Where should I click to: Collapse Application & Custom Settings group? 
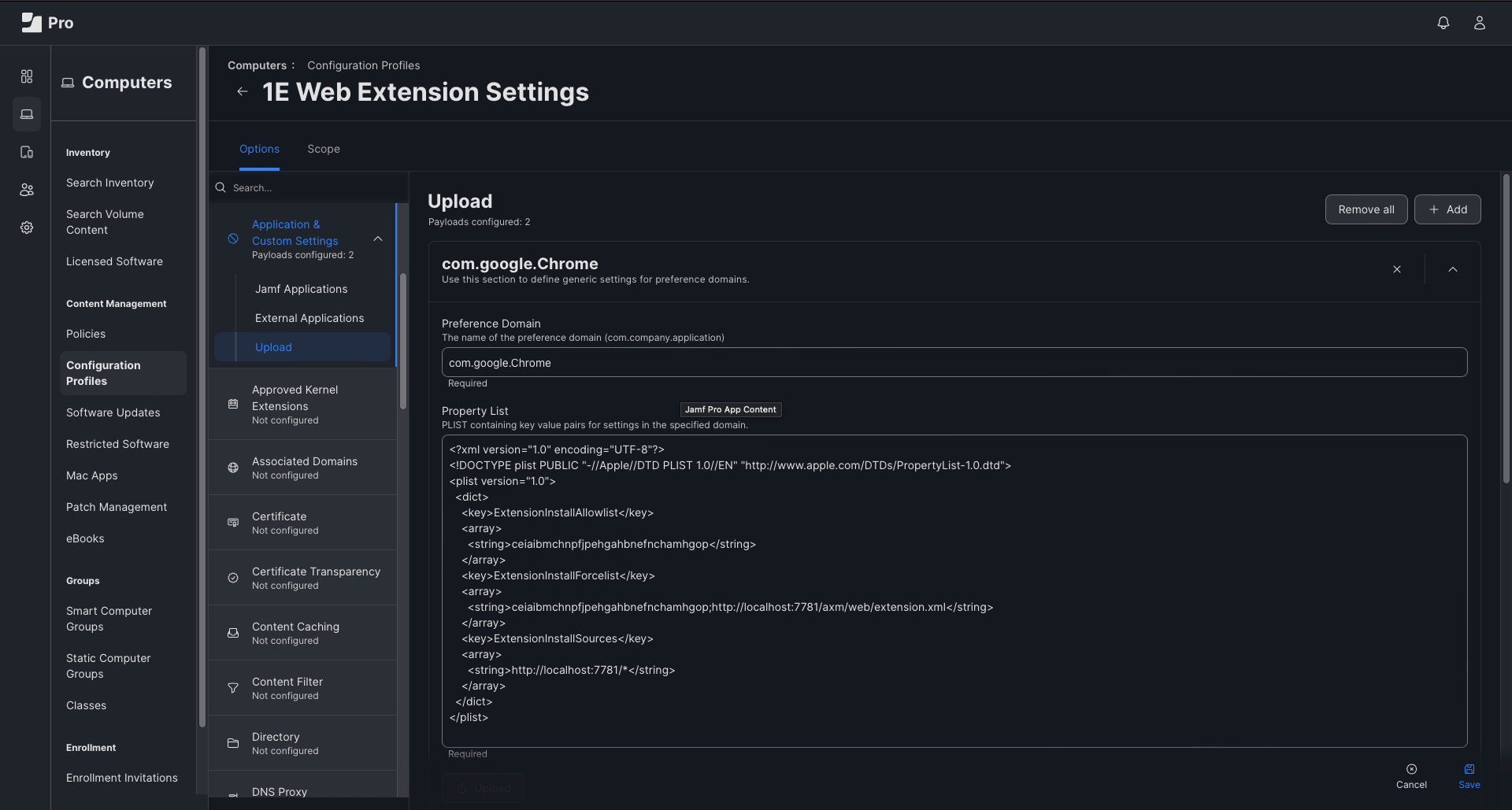378,239
